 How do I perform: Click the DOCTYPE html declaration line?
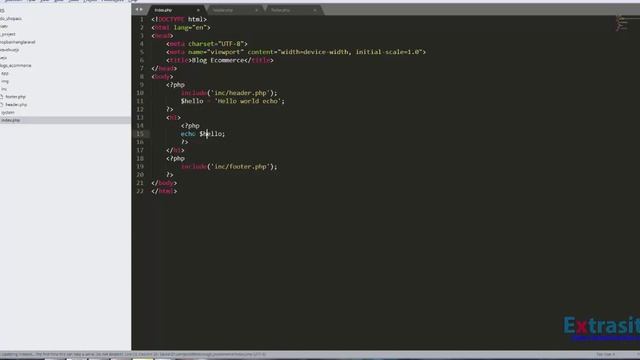point(179,19)
